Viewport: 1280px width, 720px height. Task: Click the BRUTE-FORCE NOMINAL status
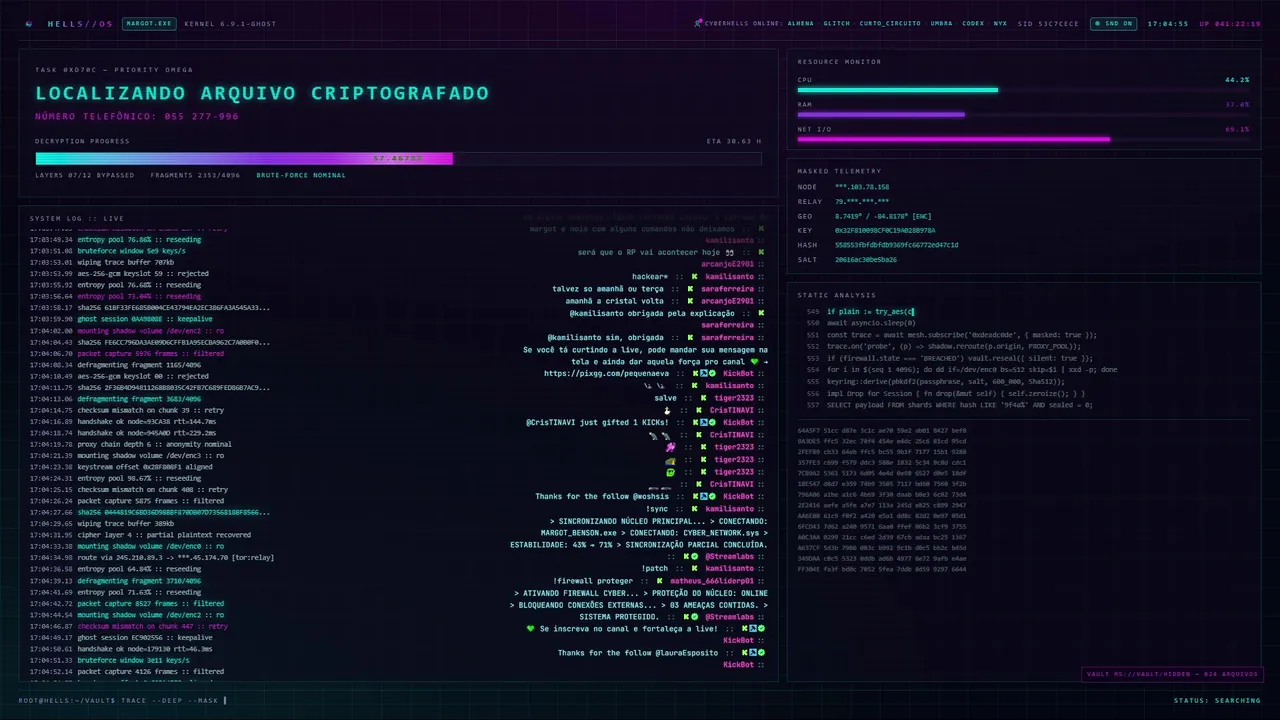pyautogui.click(x=301, y=175)
